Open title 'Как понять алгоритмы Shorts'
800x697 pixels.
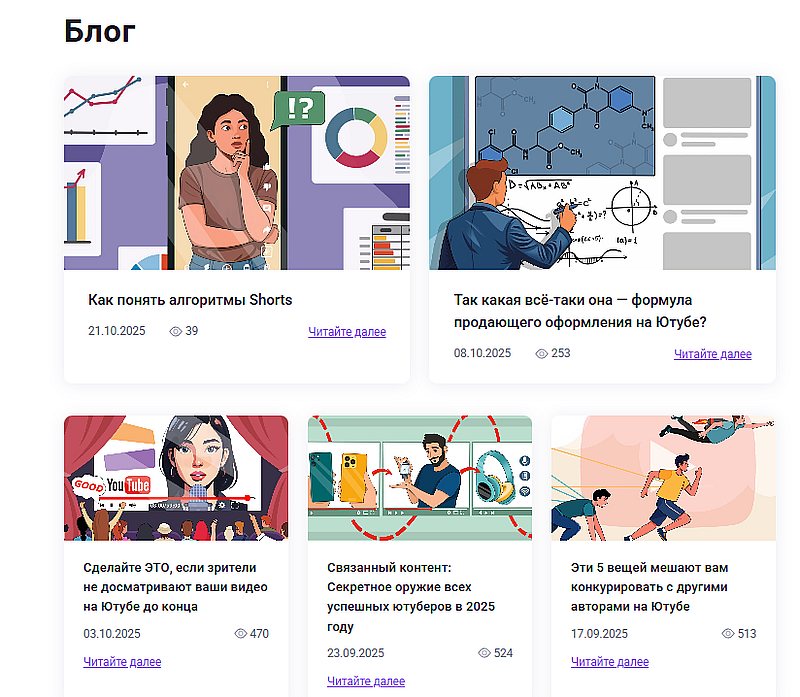click(190, 300)
